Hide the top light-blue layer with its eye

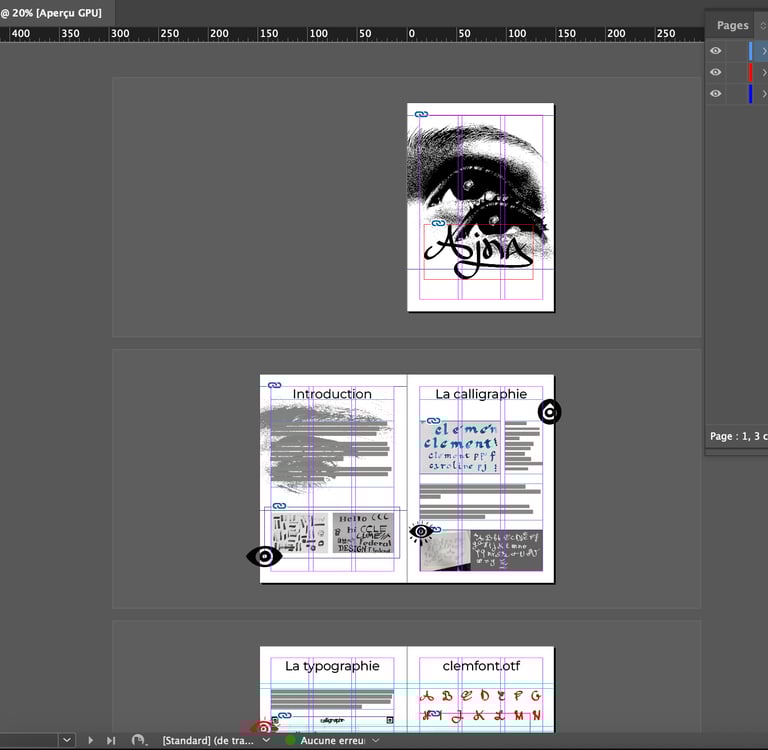716,50
